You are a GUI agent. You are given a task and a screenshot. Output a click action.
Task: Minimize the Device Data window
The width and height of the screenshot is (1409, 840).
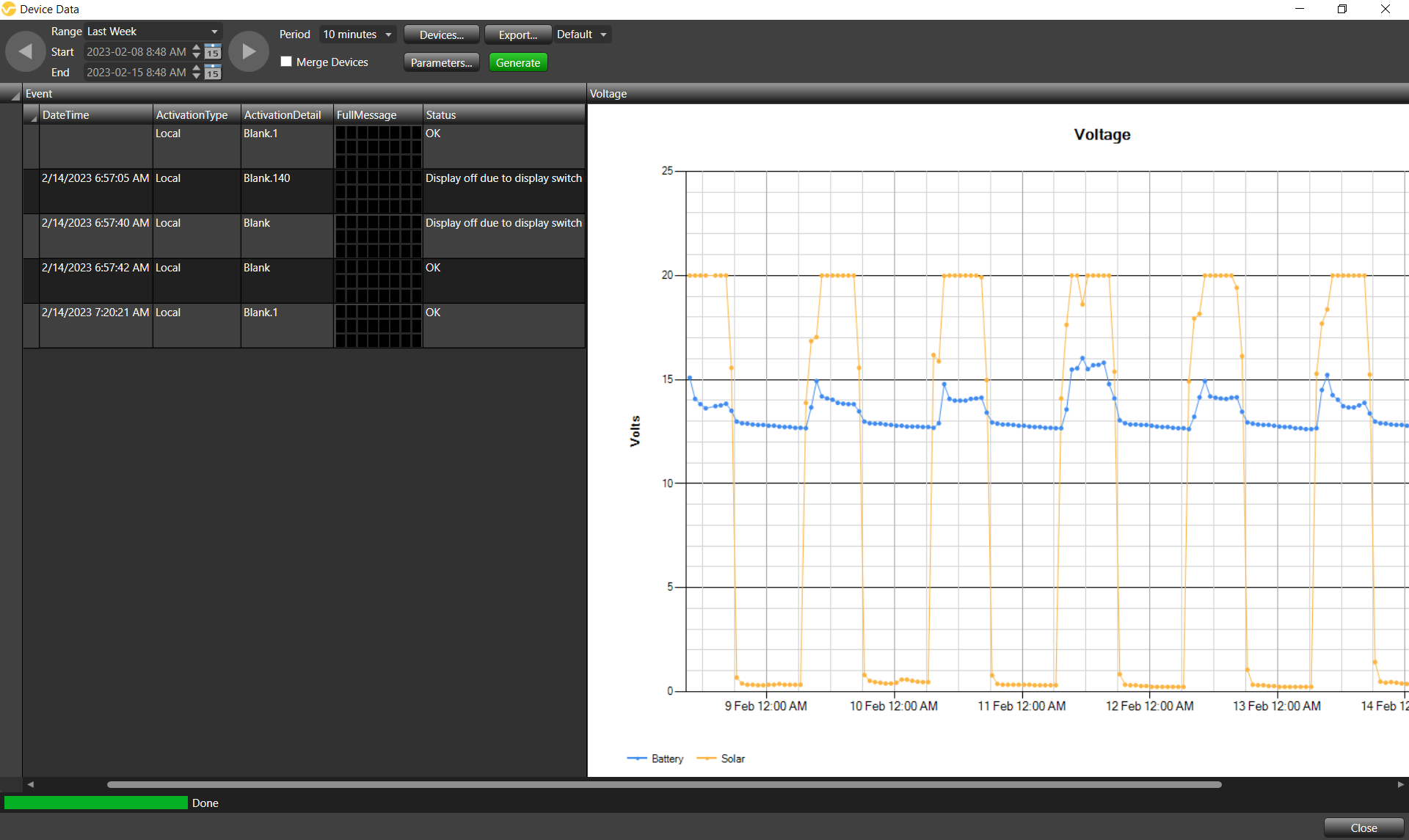[1300, 9]
